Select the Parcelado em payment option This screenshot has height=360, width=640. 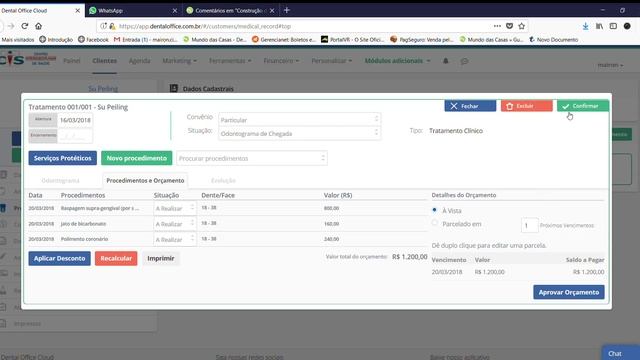click(x=435, y=223)
